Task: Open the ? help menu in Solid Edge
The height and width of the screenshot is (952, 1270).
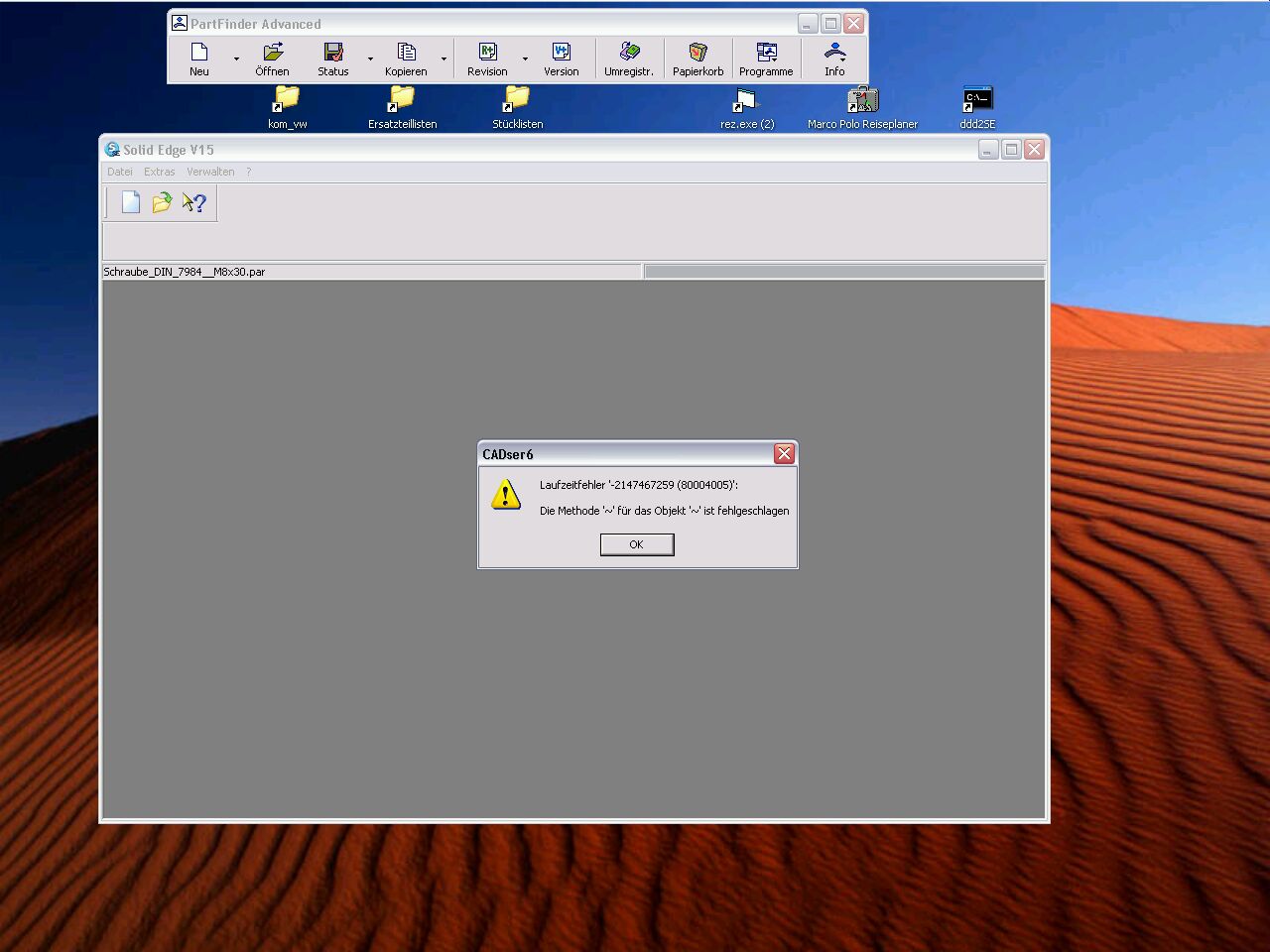Action: point(249,172)
